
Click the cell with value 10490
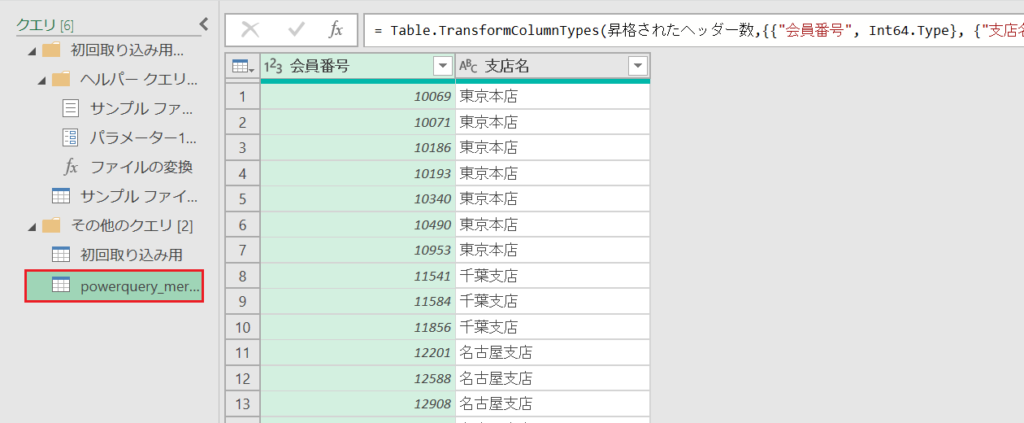click(x=358, y=225)
